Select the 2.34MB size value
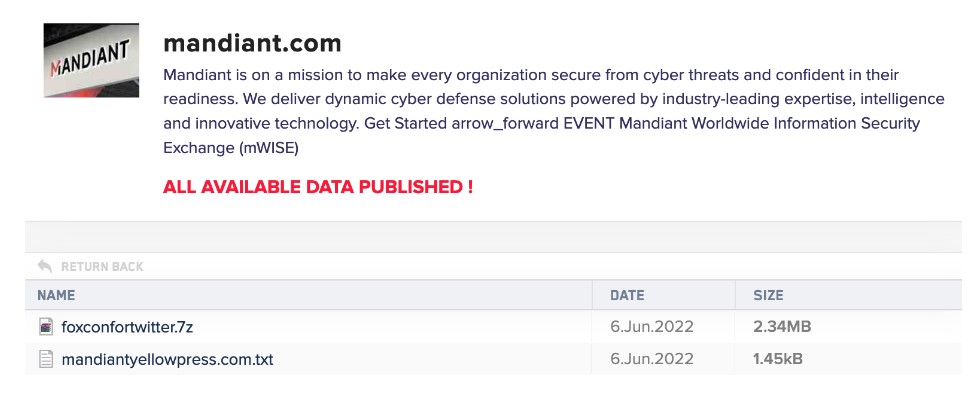This screenshot has height=394, width=979. pos(782,327)
